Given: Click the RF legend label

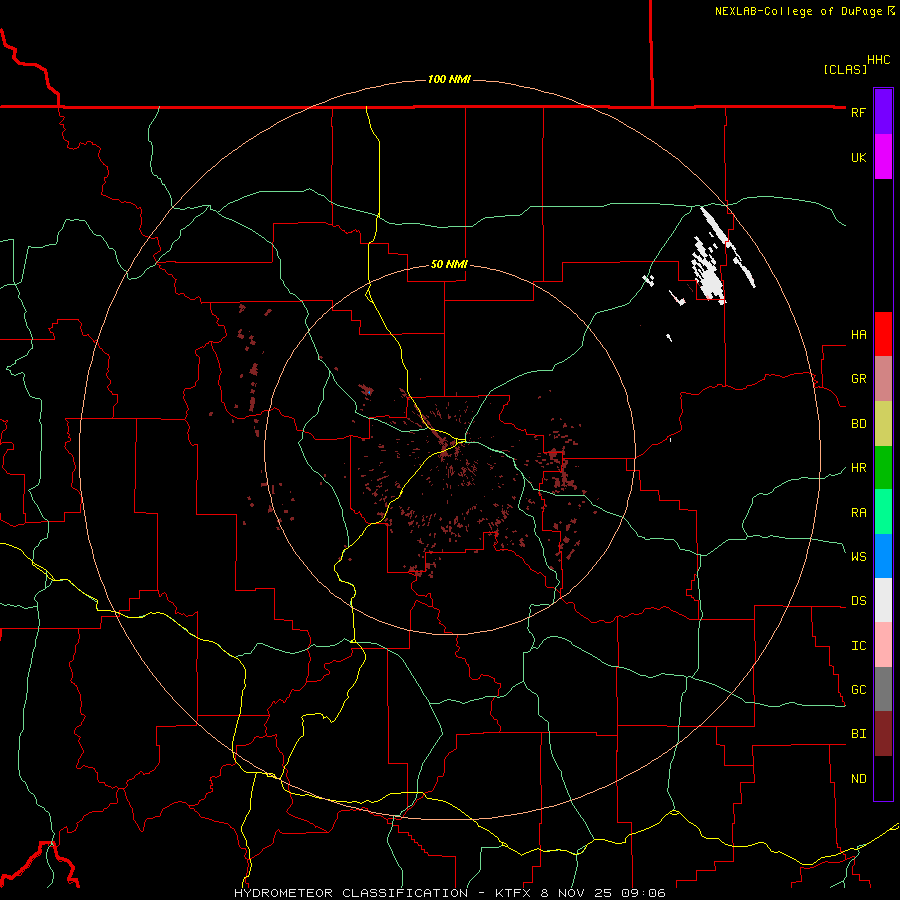Looking at the screenshot, I should pyautogui.click(x=858, y=112).
